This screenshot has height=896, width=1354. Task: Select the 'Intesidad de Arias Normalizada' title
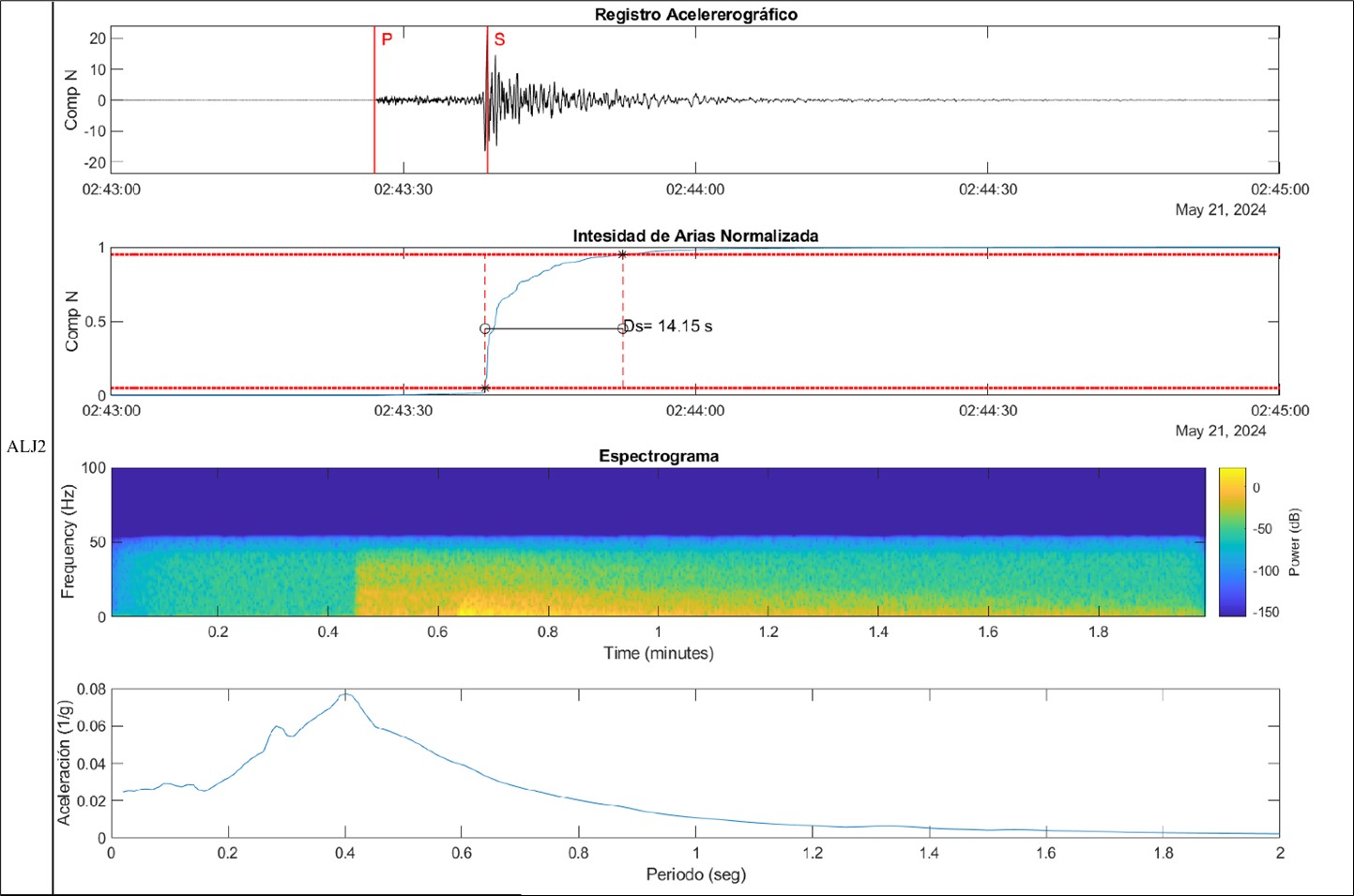(695, 235)
